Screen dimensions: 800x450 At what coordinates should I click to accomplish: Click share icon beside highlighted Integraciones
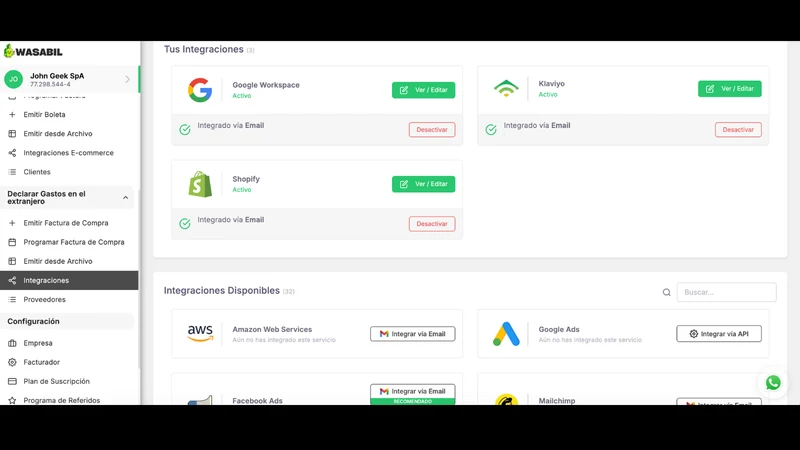pyautogui.click(x=12, y=280)
